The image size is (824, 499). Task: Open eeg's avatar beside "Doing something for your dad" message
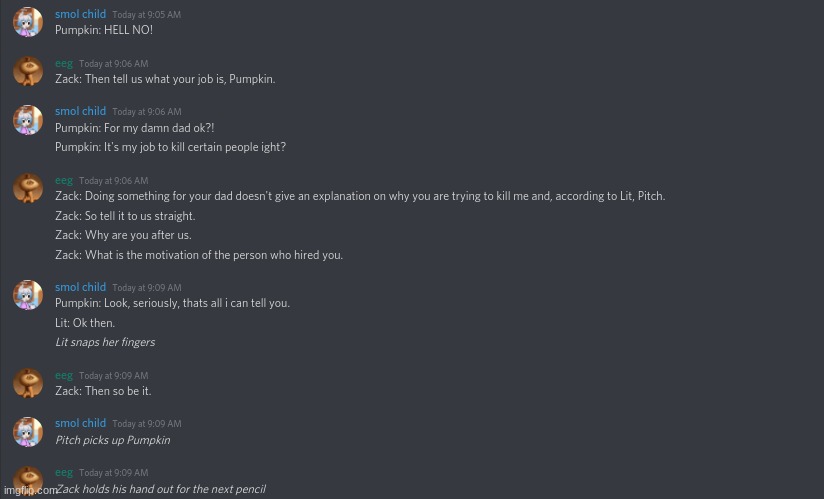tap(28, 188)
